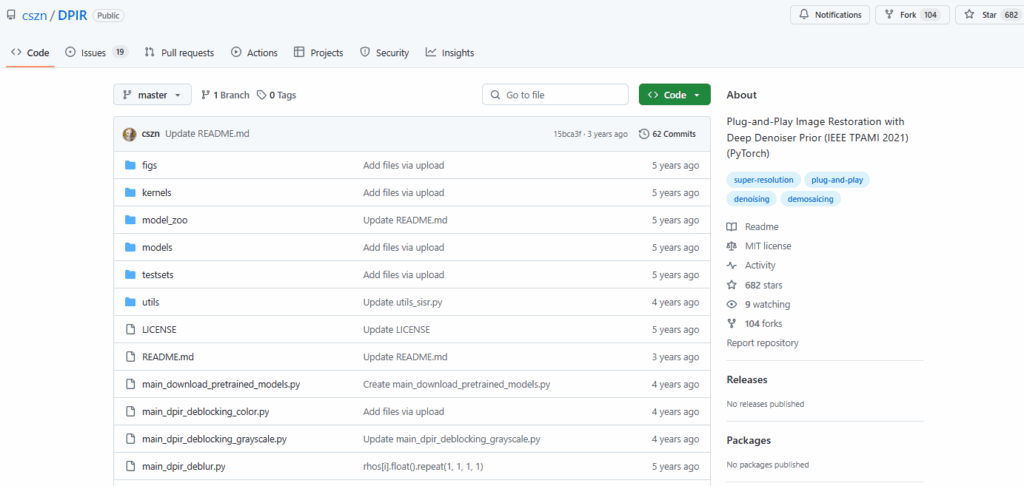Screen dimensions: 1024x486
Task: Open the Projects tab
Action: [x=318, y=53]
